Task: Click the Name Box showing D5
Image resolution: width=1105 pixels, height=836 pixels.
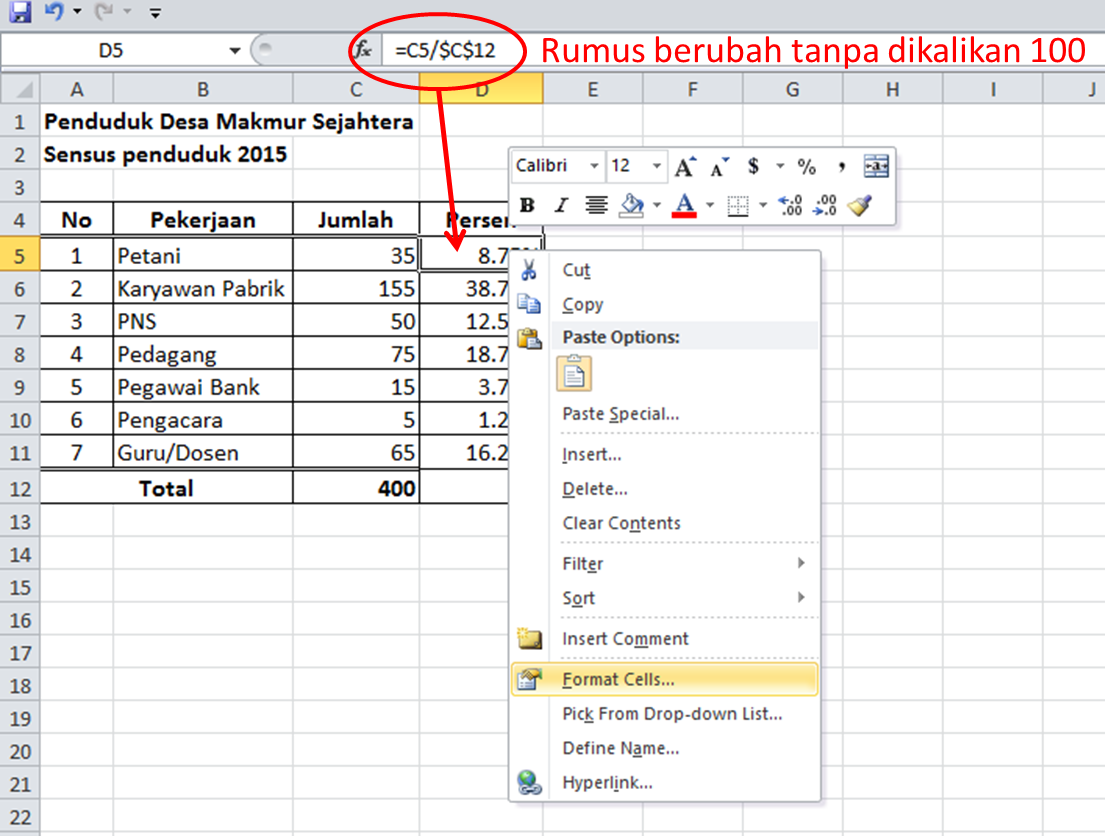Action: pyautogui.click(x=111, y=51)
